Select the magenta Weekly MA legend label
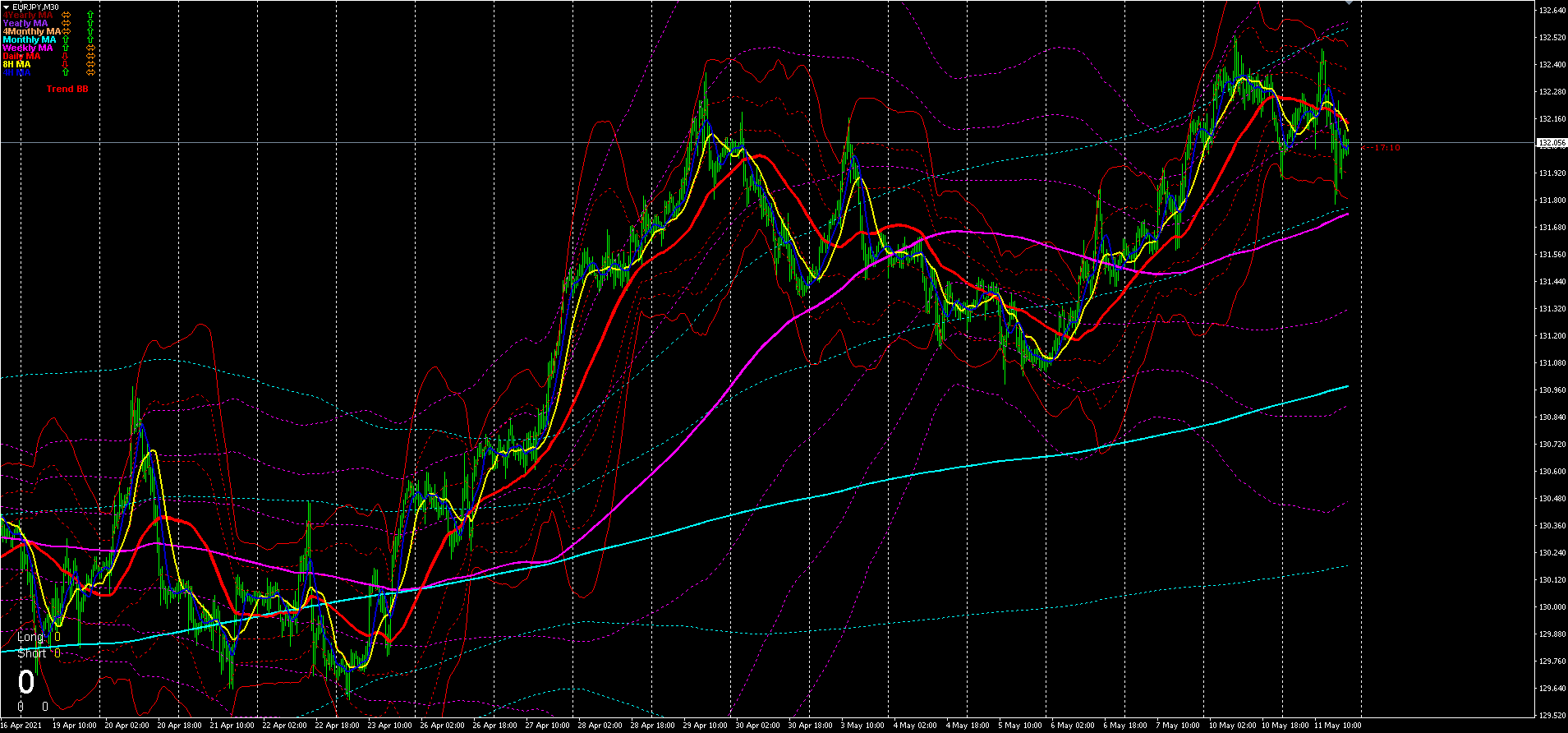The height and width of the screenshot is (733, 1568). [x=28, y=48]
